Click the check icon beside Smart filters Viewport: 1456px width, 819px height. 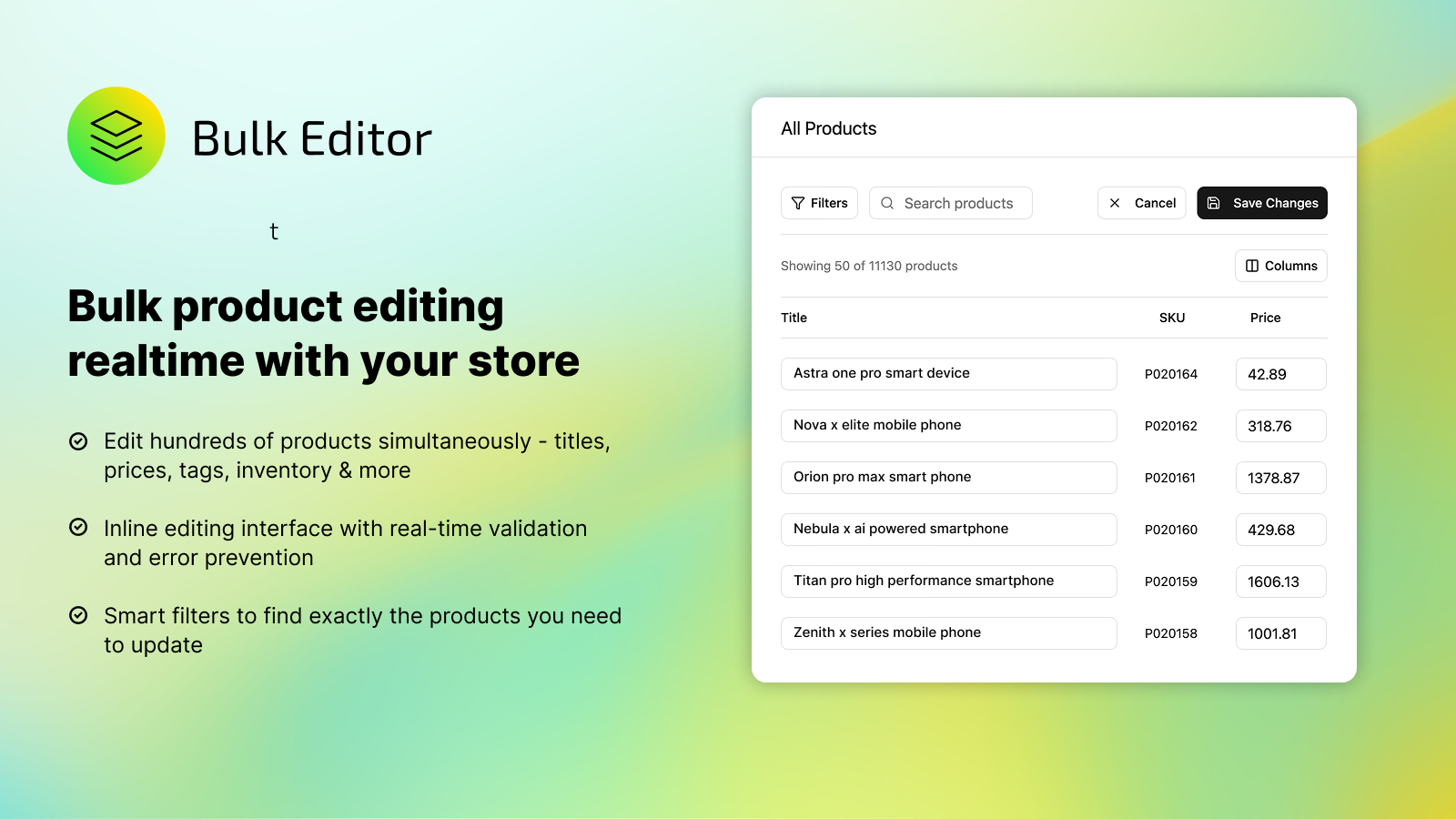point(79,615)
